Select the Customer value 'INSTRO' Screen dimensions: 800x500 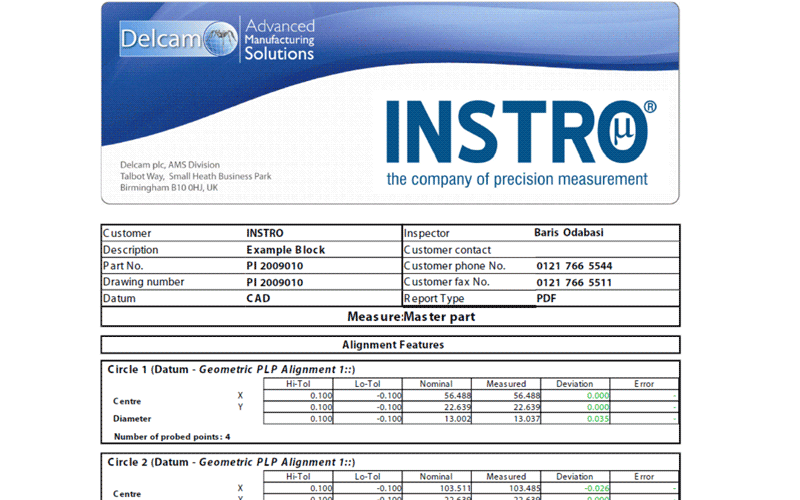pyautogui.click(x=265, y=233)
